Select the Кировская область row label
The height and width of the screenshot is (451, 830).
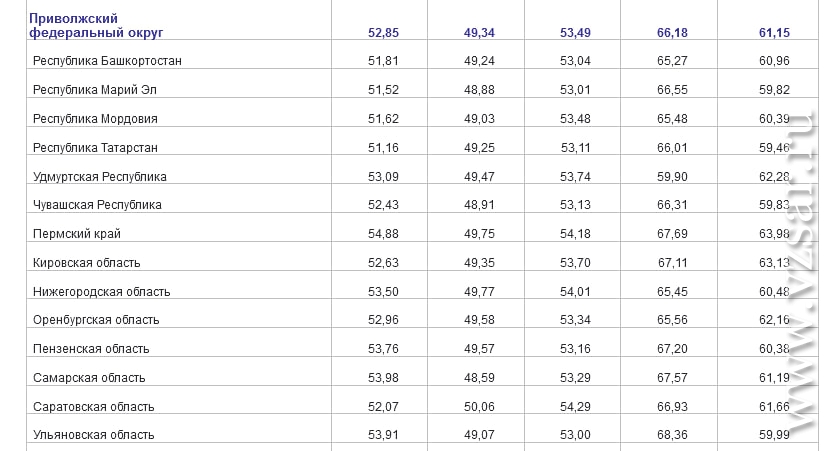click(86, 263)
